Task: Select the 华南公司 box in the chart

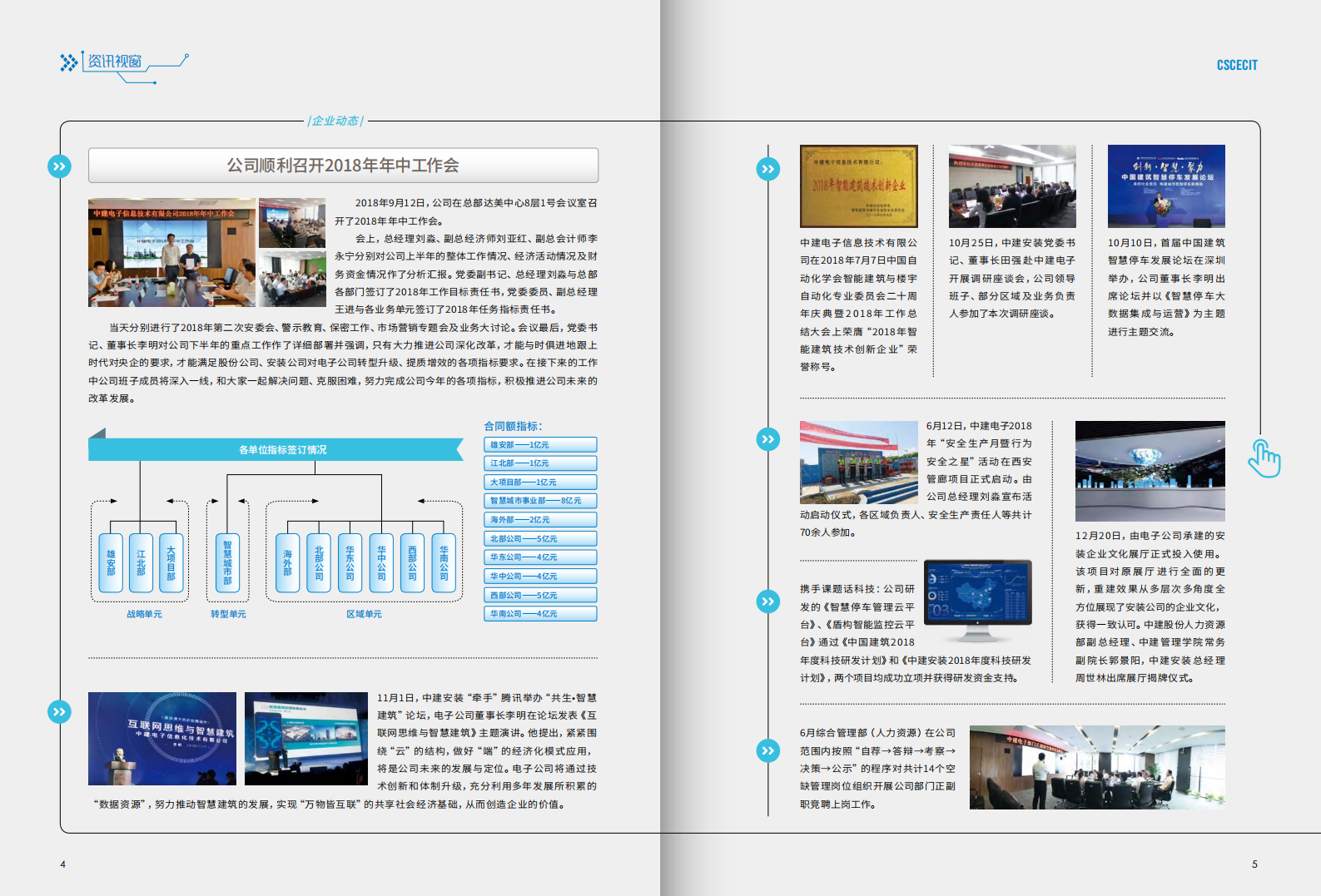Action: click(444, 563)
